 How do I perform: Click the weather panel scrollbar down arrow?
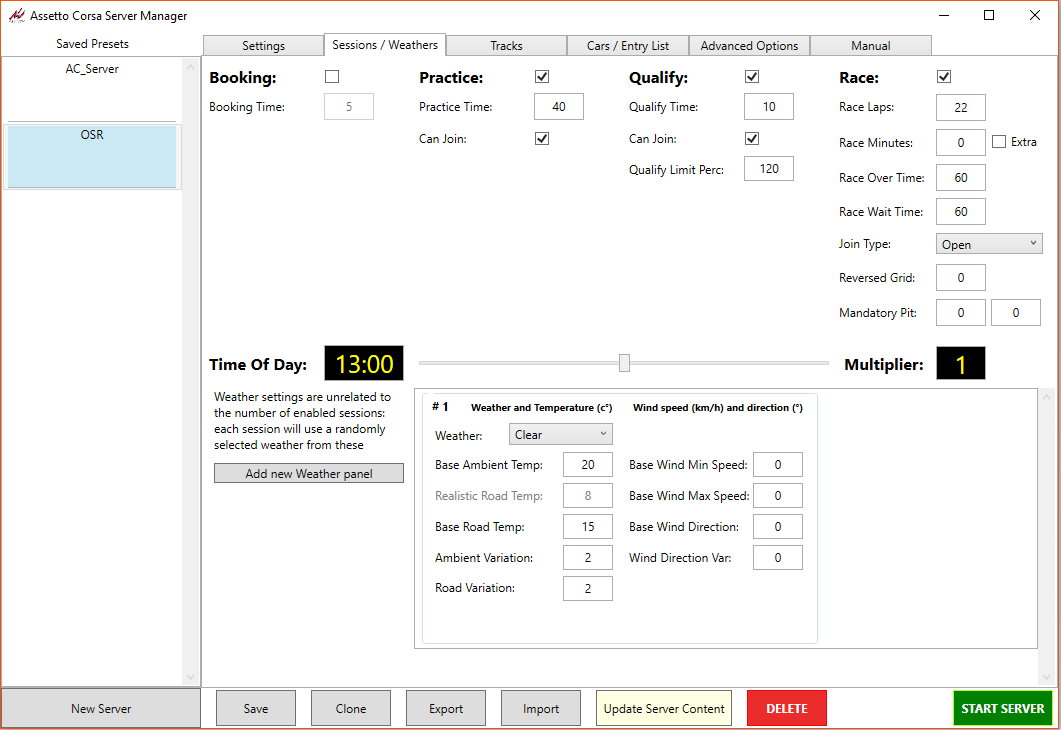coord(1046,677)
